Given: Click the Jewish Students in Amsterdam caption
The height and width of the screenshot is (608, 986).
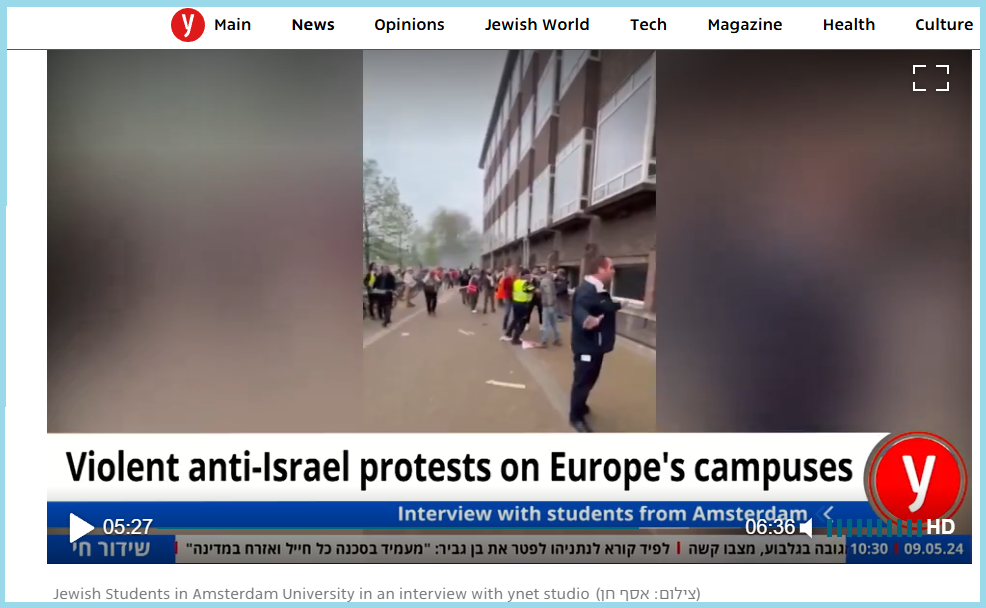Looking at the screenshot, I should (377, 594).
